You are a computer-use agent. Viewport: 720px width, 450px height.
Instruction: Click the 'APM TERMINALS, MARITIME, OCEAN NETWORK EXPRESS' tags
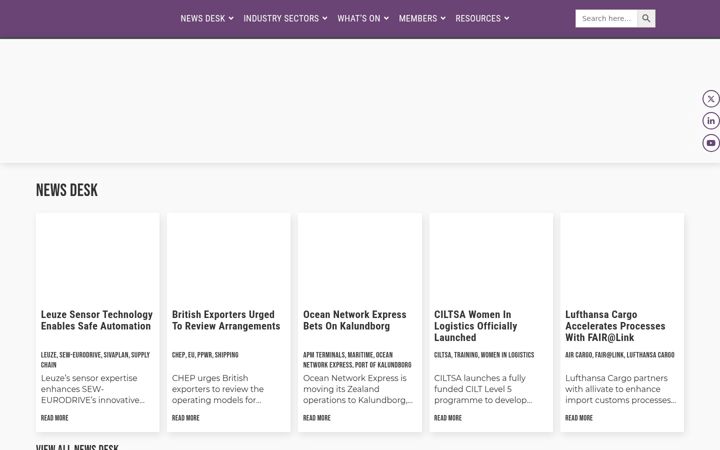[357, 360]
